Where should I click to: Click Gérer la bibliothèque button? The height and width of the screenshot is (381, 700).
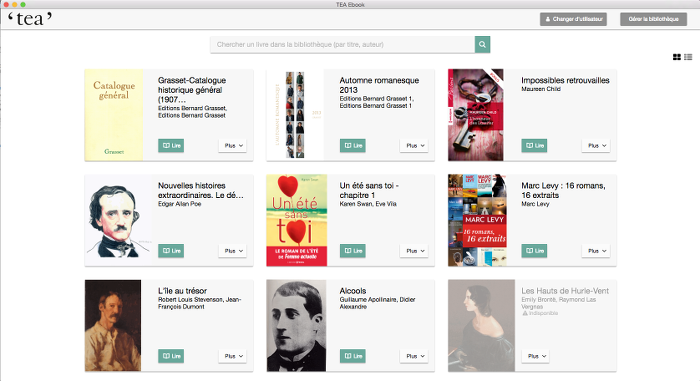(653, 19)
